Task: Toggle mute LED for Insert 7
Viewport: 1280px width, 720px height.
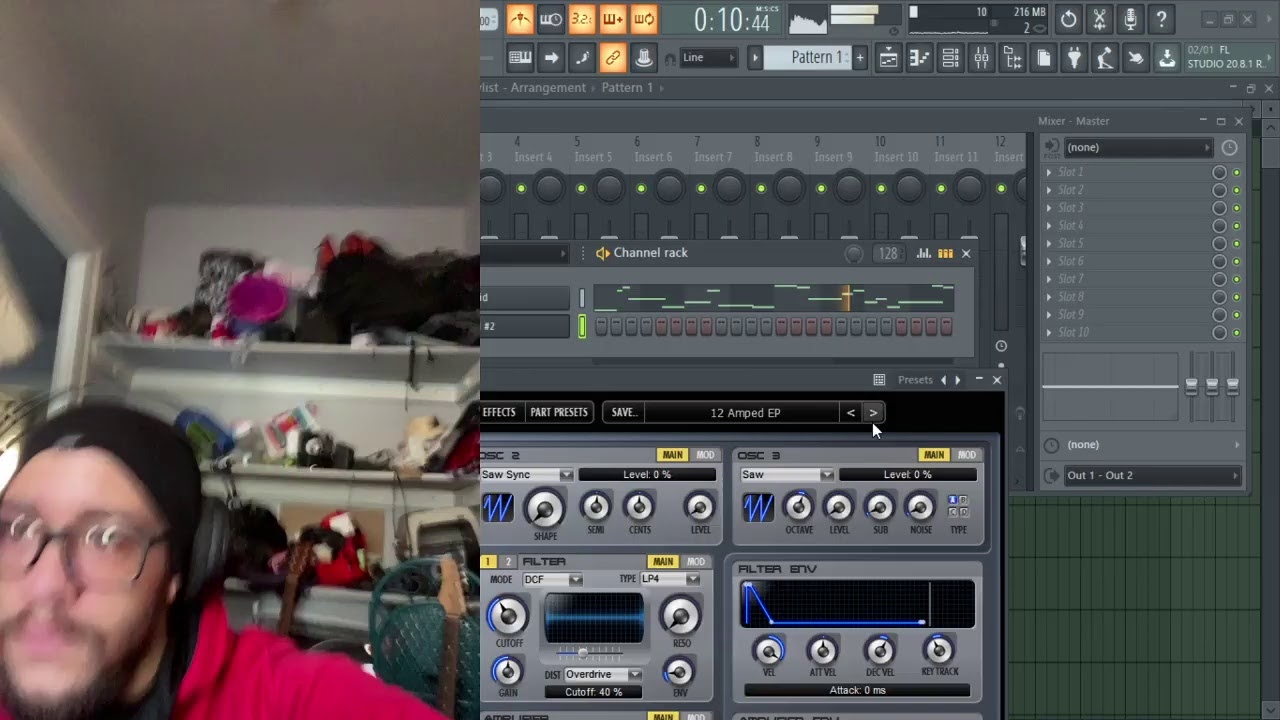Action: pyautogui.click(x=701, y=189)
